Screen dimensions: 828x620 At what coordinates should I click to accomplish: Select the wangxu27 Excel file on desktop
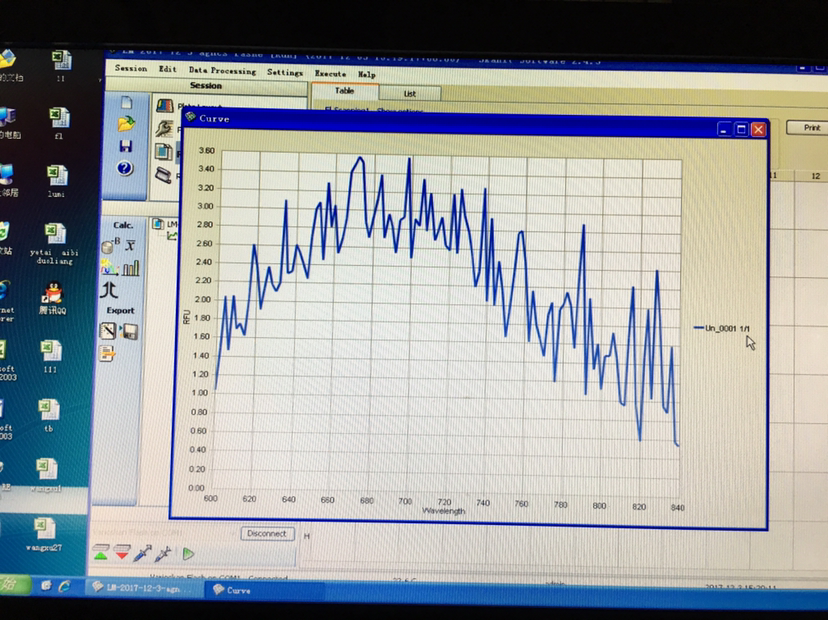[44, 534]
